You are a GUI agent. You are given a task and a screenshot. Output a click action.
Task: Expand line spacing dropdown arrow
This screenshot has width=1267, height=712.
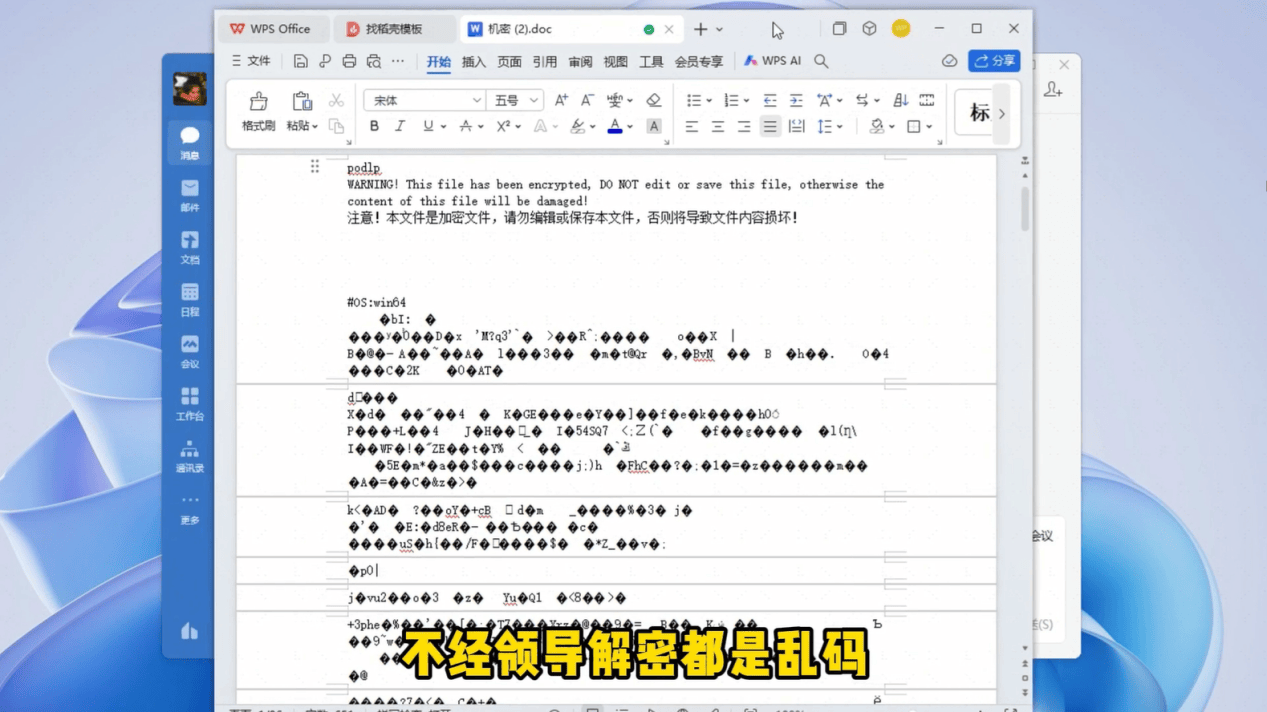click(840, 127)
